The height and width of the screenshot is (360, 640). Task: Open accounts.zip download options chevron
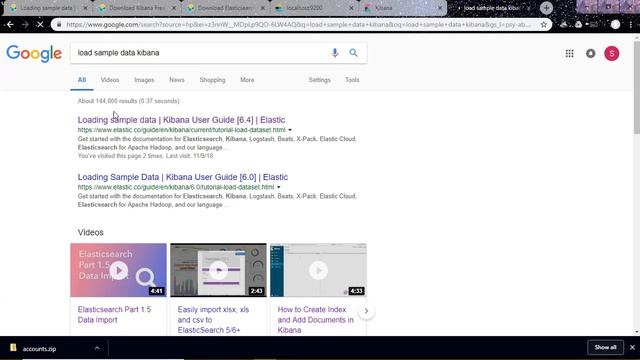coord(97,348)
